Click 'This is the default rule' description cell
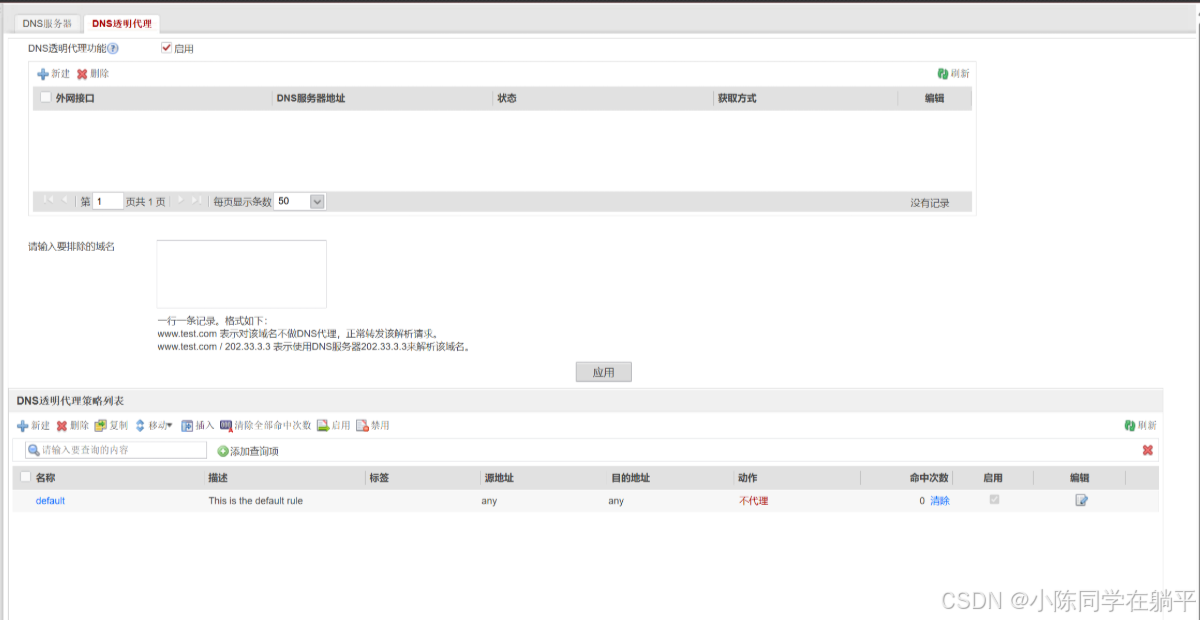The height and width of the screenshot is (620, 1200). coord(256,501)
